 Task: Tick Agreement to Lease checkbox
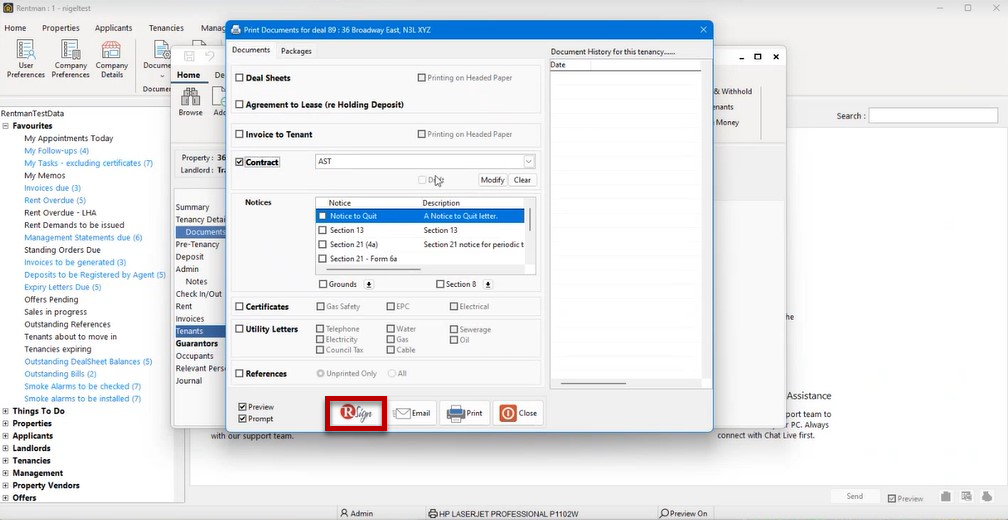pos(239,104)
